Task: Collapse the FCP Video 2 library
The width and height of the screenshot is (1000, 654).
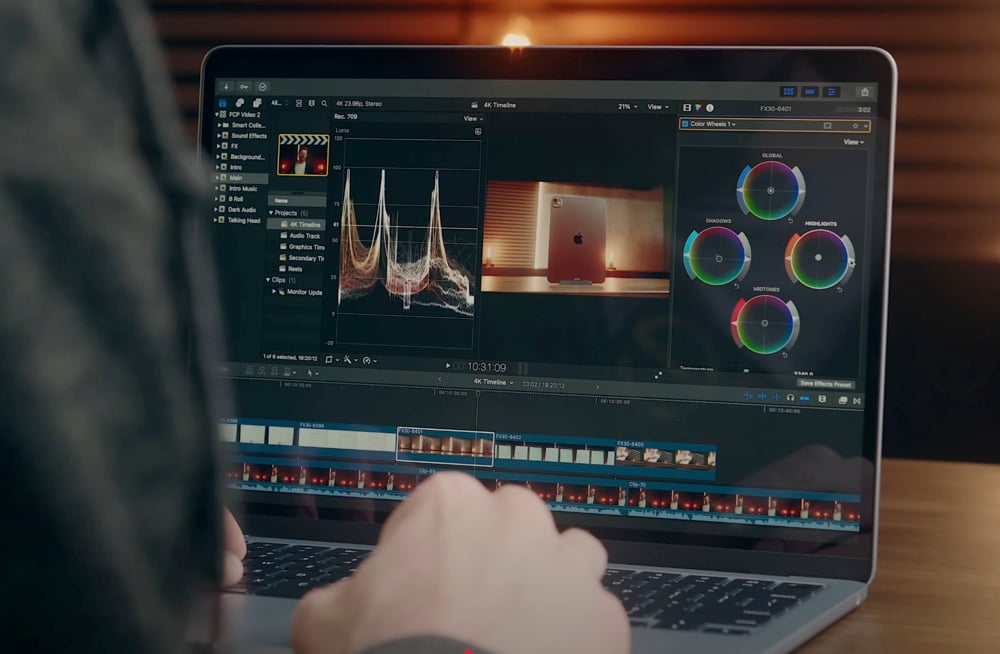Action: click(217, 114)
